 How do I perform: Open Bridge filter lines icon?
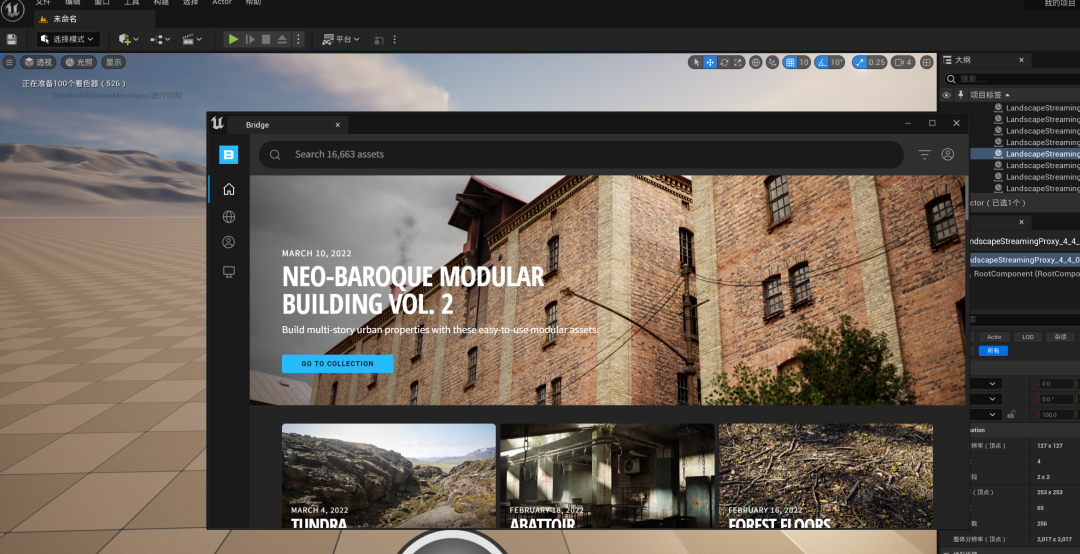(x=924, y=154)
